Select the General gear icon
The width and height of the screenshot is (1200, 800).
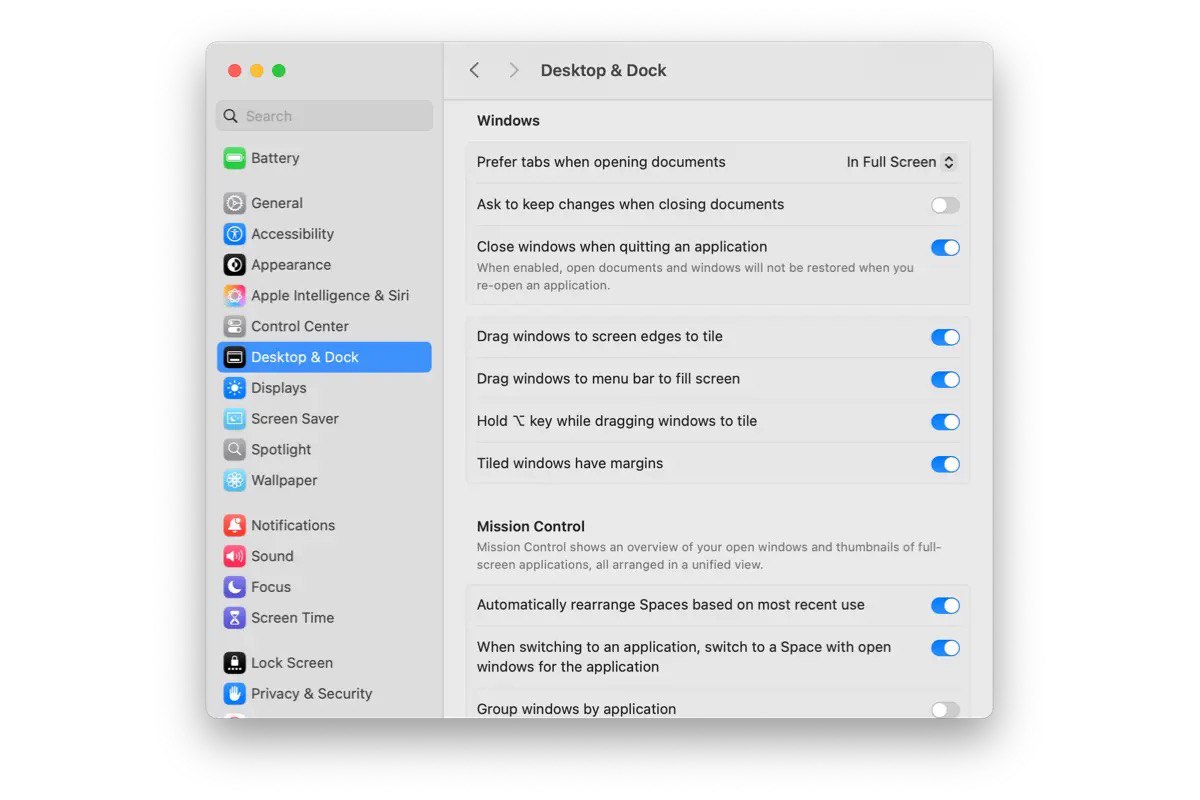235,203
